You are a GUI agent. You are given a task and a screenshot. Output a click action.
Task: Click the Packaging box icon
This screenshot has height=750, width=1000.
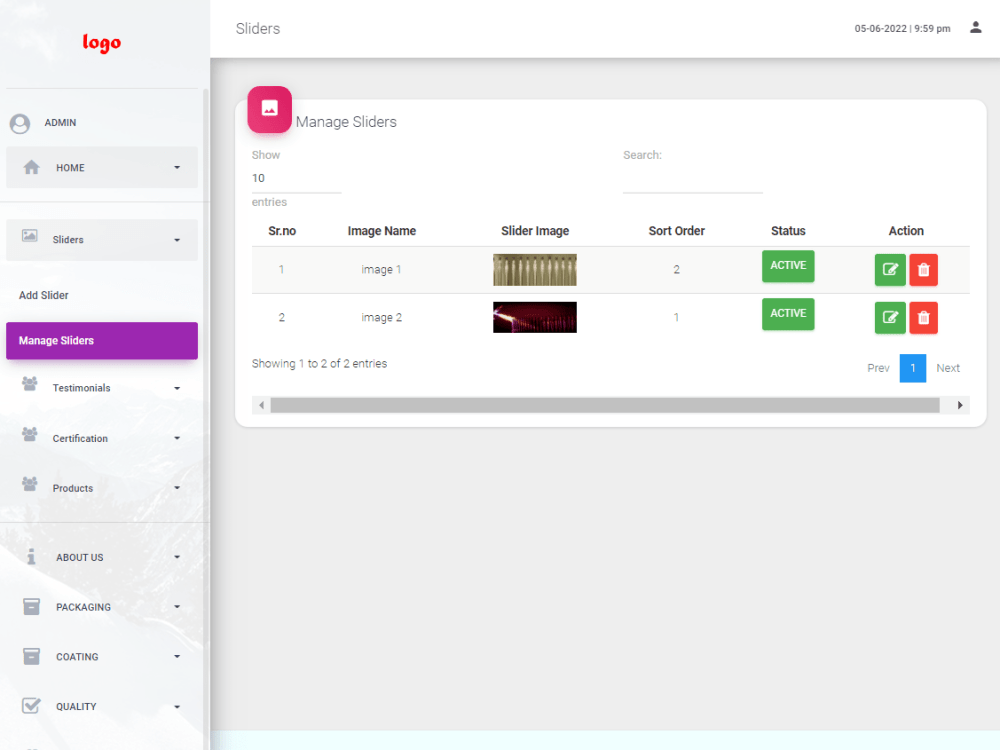point(31,607)
